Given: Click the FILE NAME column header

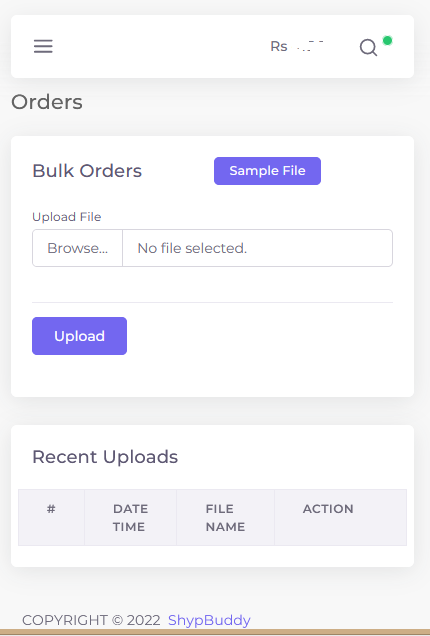Looking at the screenshot, I should (225, 518).
